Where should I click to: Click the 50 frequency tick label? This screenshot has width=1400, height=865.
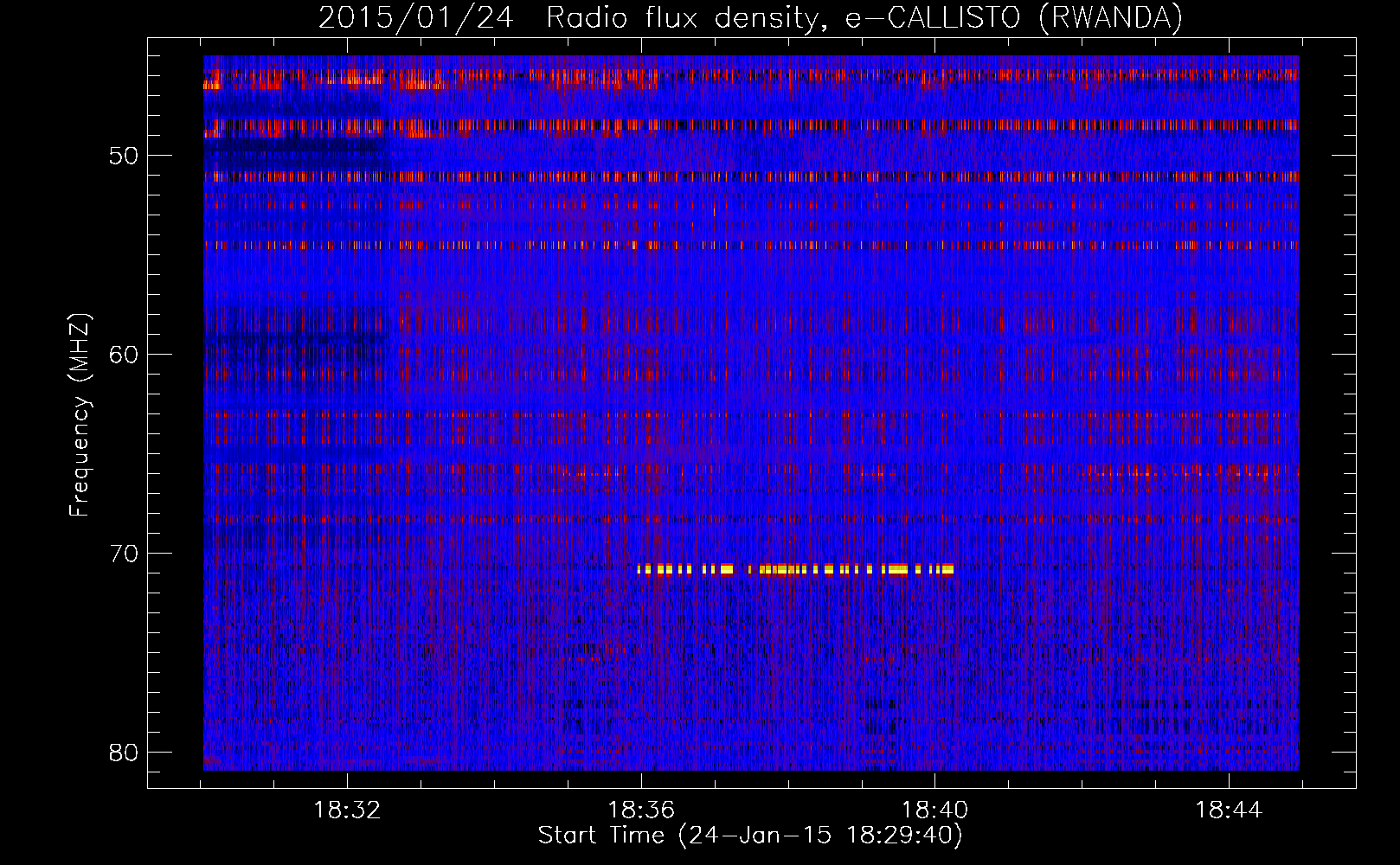pos(123,156)
